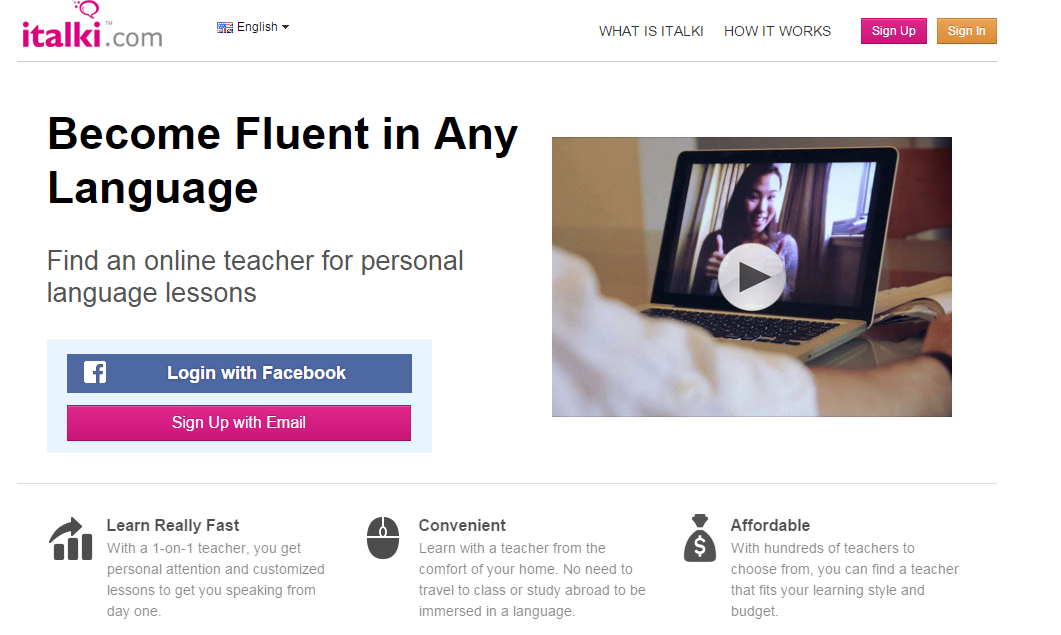1061x635 pixels.
Task: Click the Learn Really Fast heading
Action: pyautogui.click(x=173, y=525)
